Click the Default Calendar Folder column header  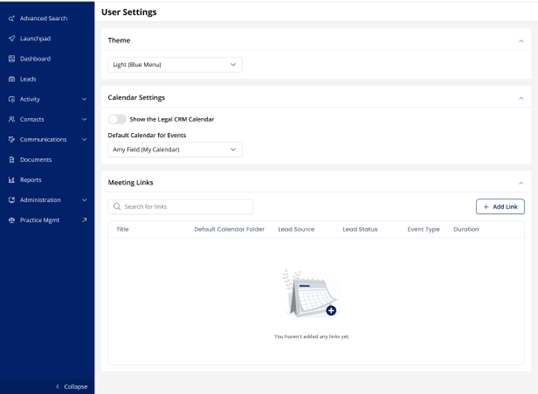coord(229,229)
